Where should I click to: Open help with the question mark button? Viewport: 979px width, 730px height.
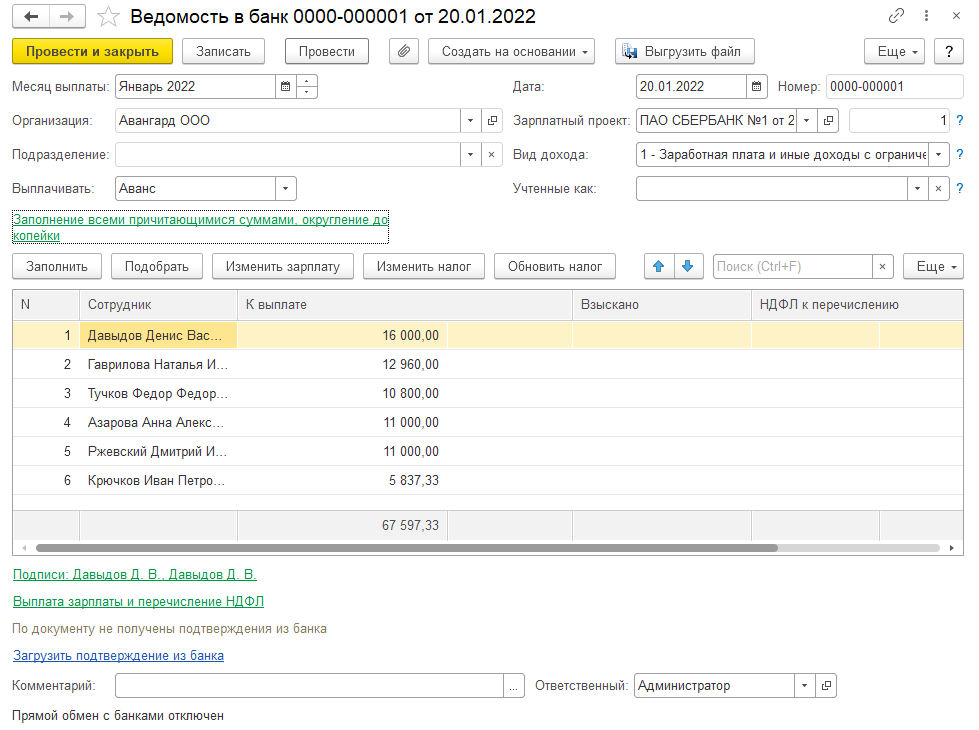click(x=949, y=51)
